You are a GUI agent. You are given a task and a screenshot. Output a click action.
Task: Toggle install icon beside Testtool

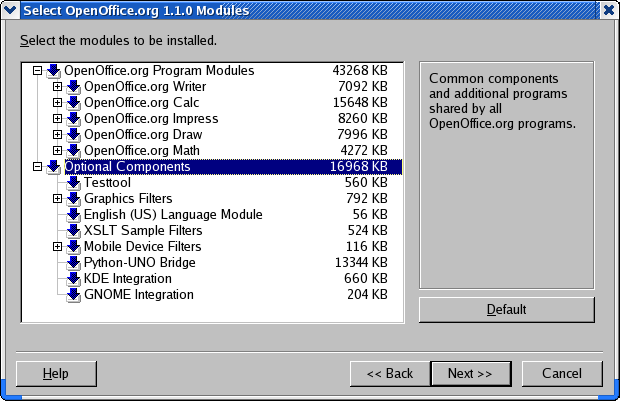[74, 183]
